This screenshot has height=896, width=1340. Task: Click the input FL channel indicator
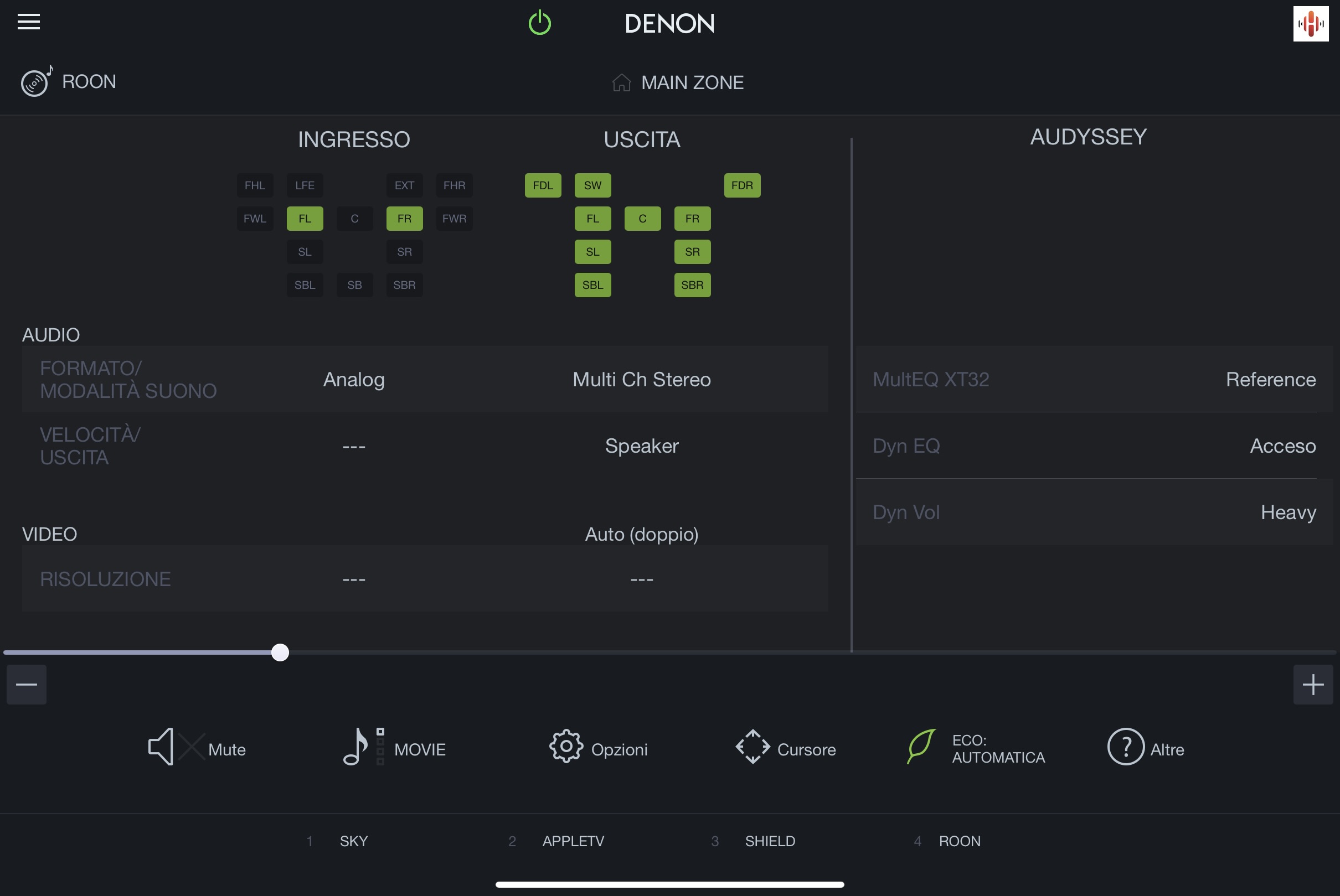click(305, 219)
